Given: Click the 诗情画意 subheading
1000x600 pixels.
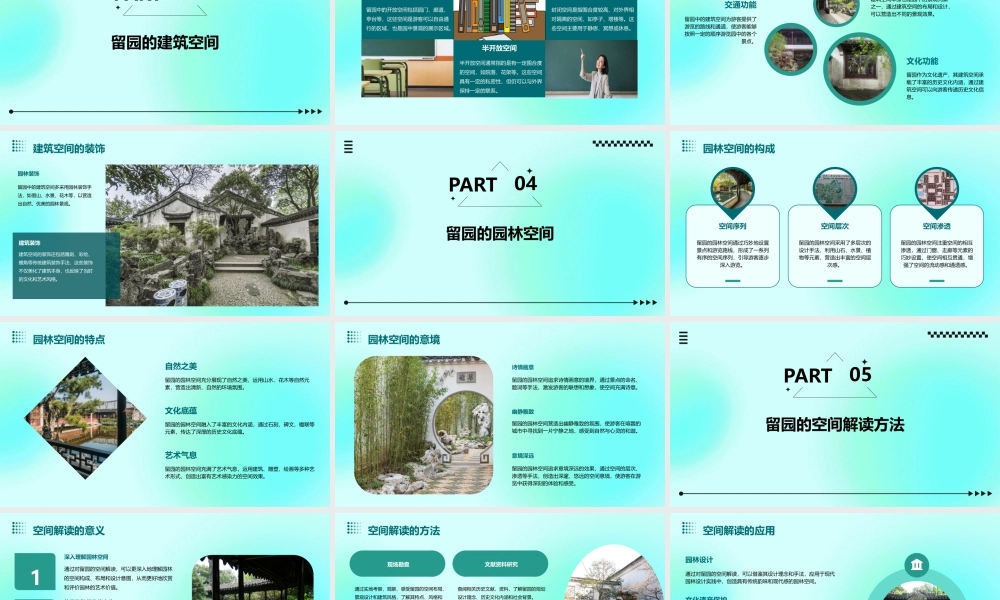Looking at the screenshot, I should click(523, 367).
